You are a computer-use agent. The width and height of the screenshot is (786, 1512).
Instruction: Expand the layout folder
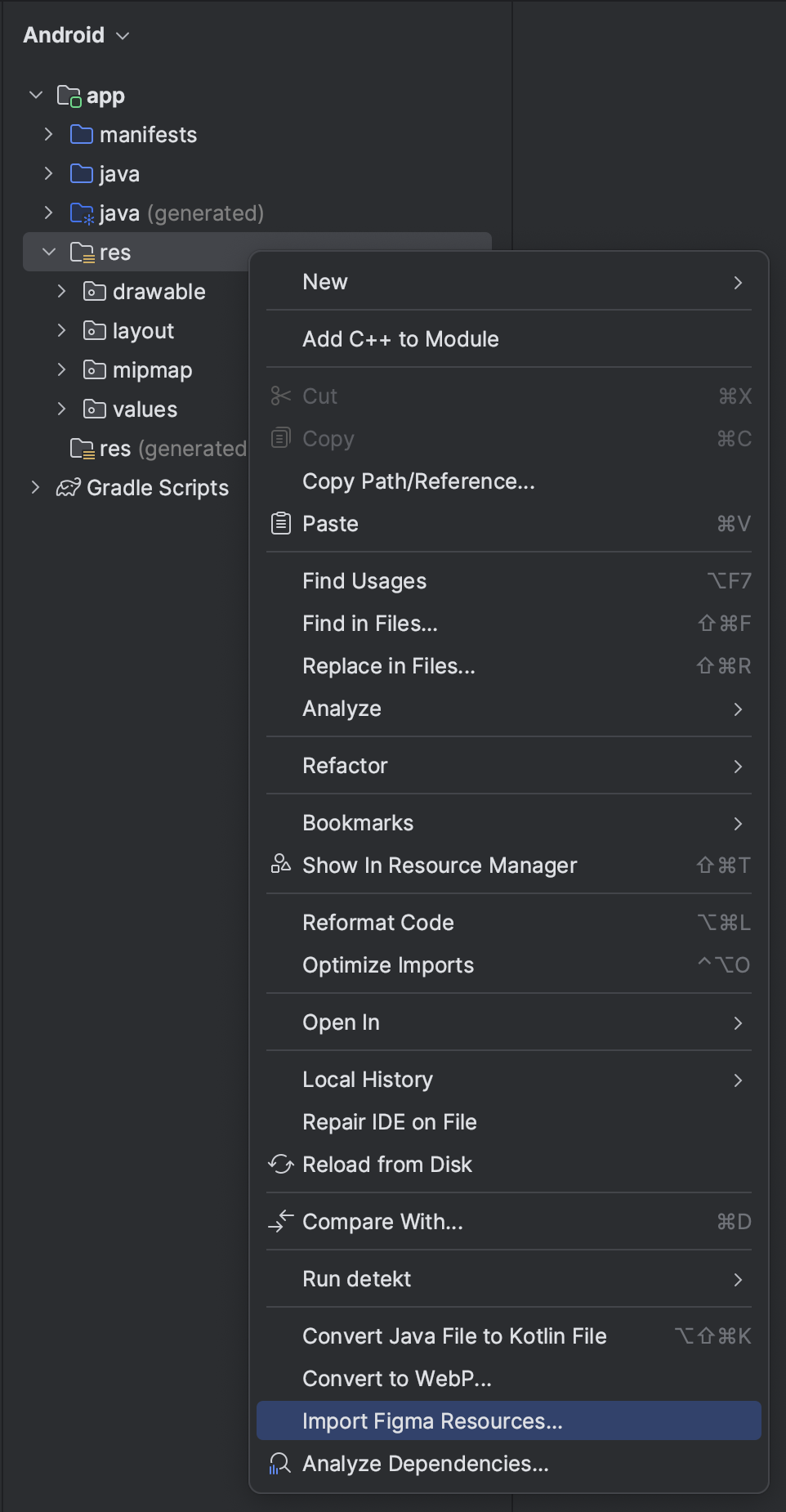(x=62, y=330)
